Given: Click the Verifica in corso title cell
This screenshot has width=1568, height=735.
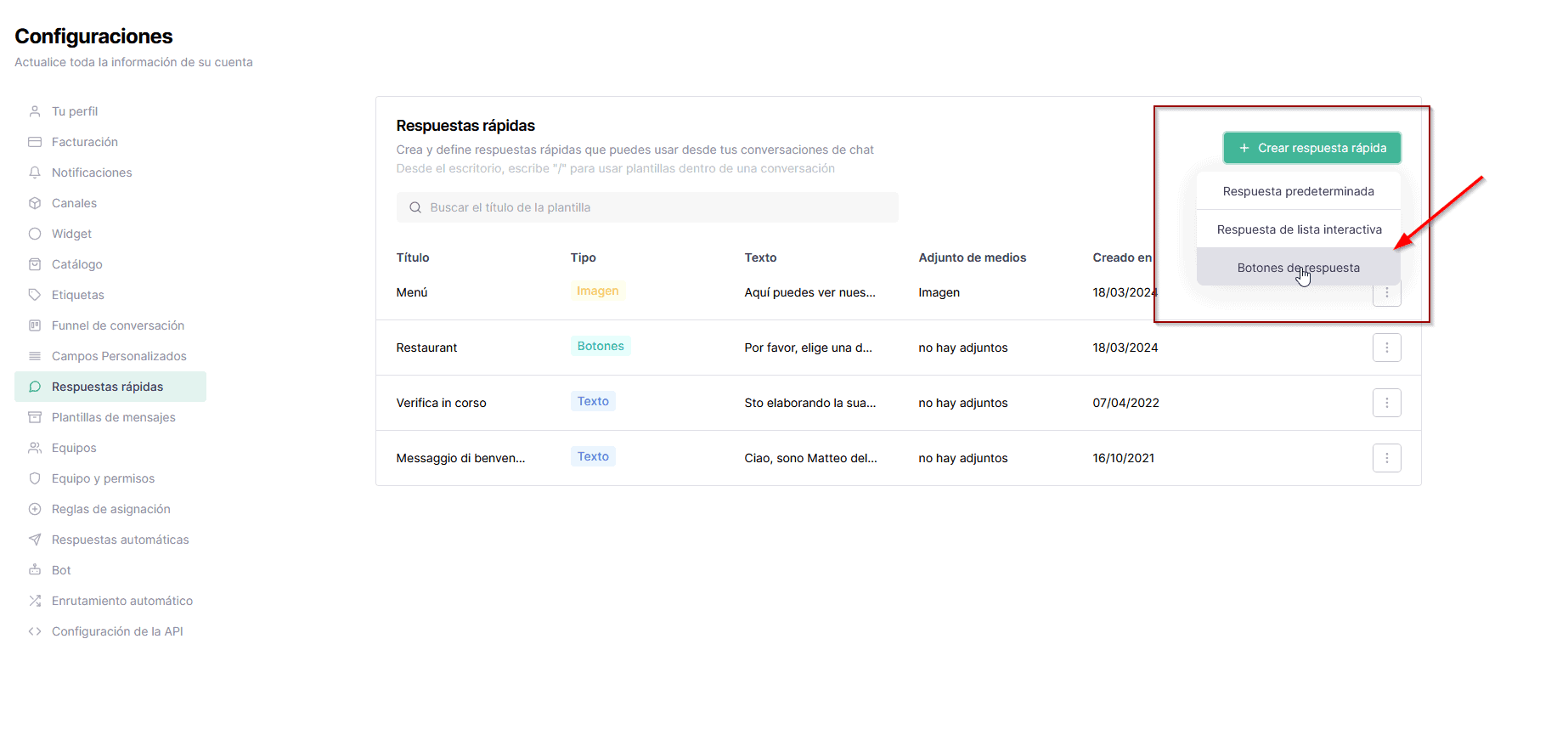Looking at the screenshot, I should tap(441, 403).
